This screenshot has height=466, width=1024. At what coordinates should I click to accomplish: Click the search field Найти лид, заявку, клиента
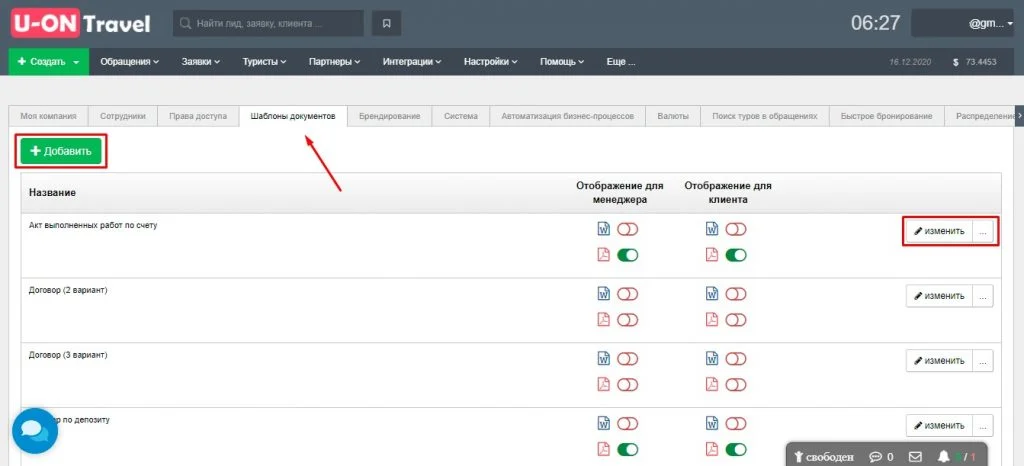pyautogui.click(x=268, y=23)
